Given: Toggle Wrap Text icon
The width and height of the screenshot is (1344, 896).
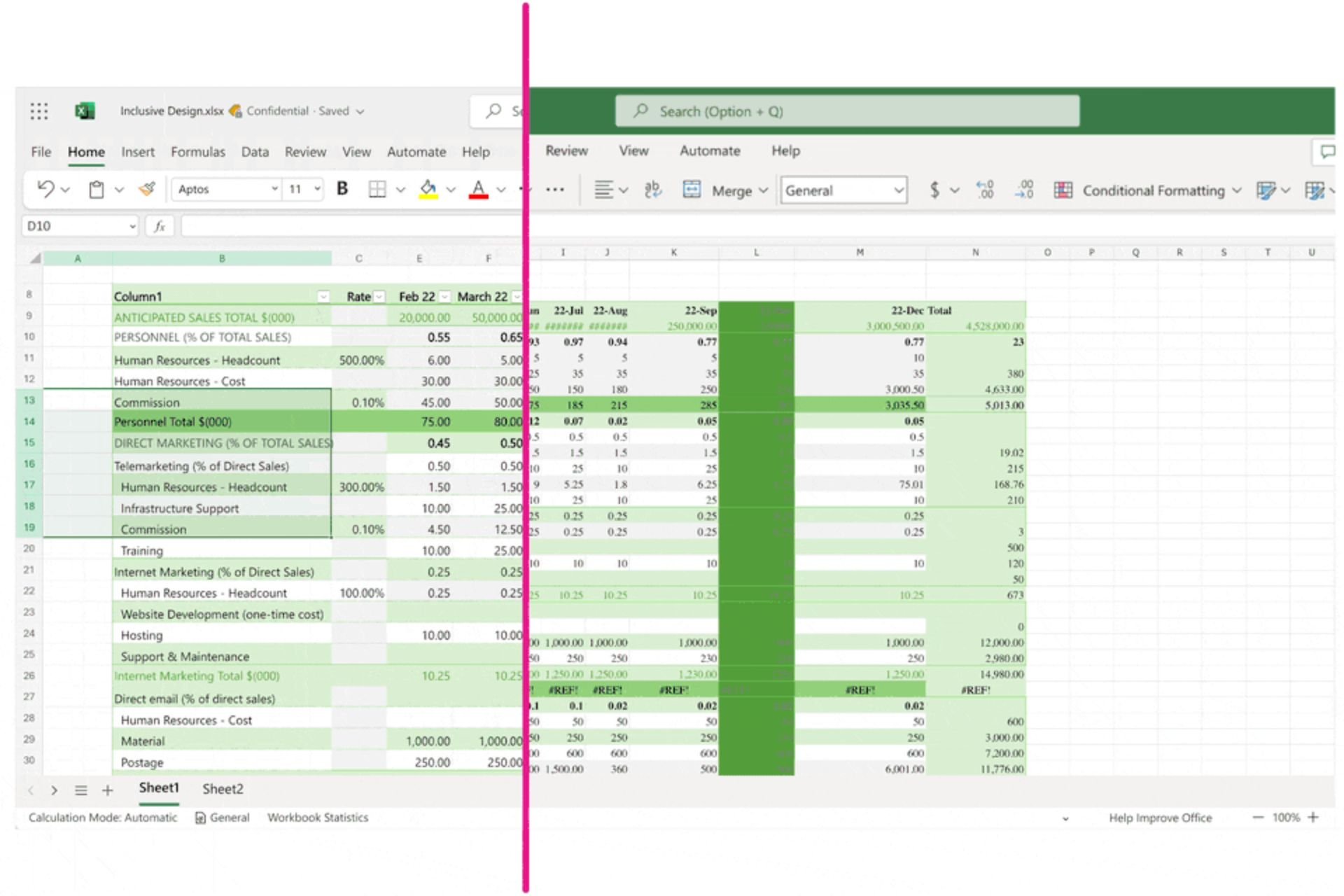Looking at the screenshot, I should tap(652, 190).
